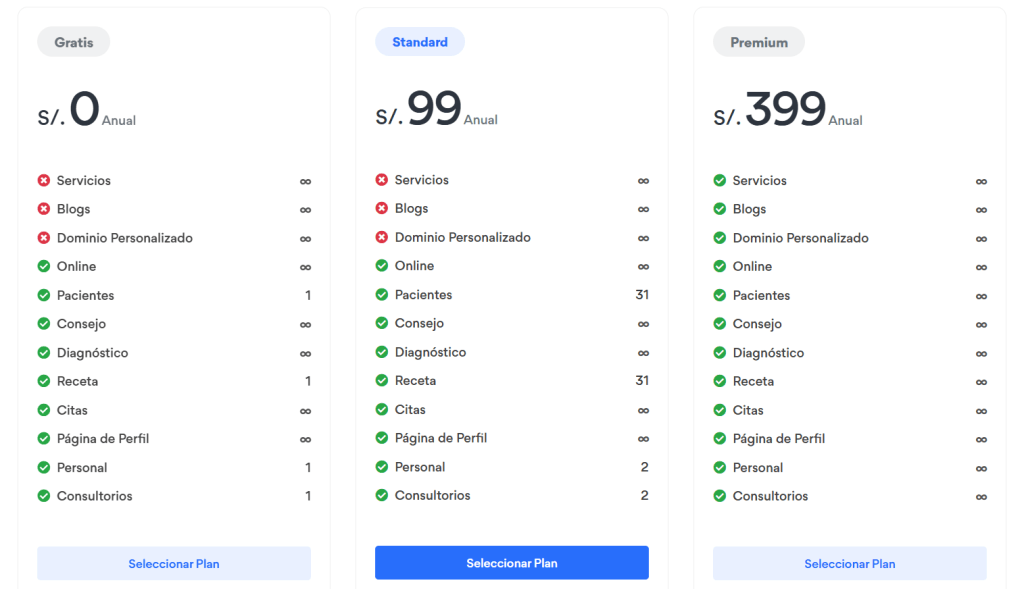Toggle the Receta check icon in Gratis plan
1024x589 pixels.
coord(45,381)
